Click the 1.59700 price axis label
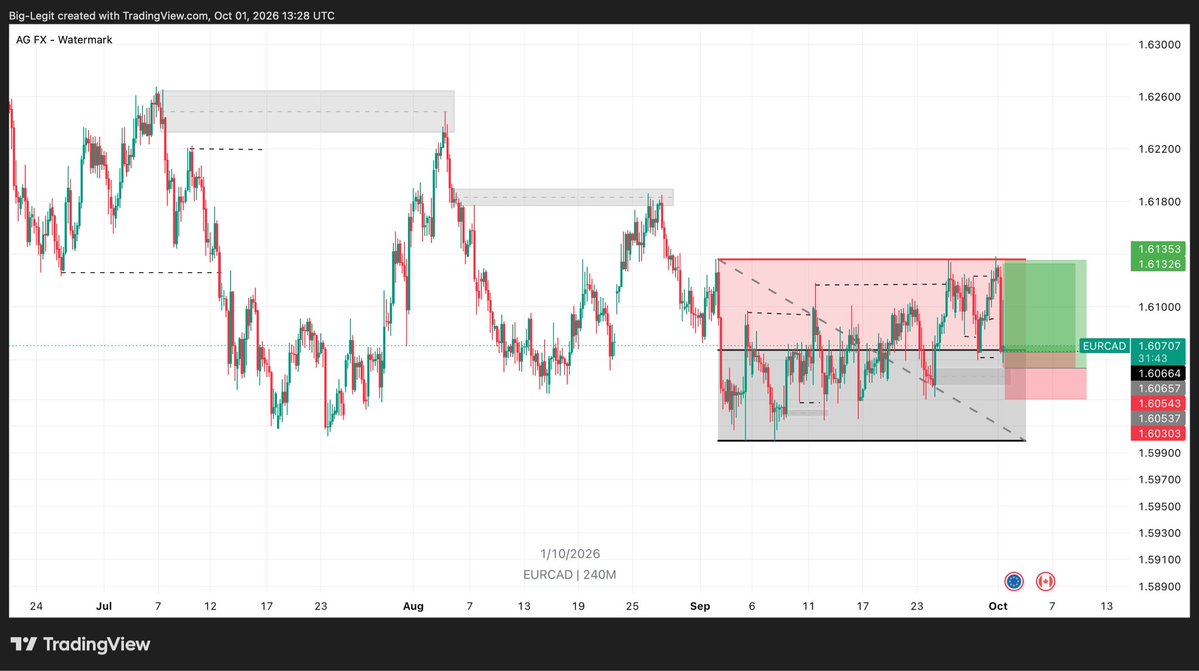The width and height of the screenshot is (1199, 671). click(x=1159, y=480)
